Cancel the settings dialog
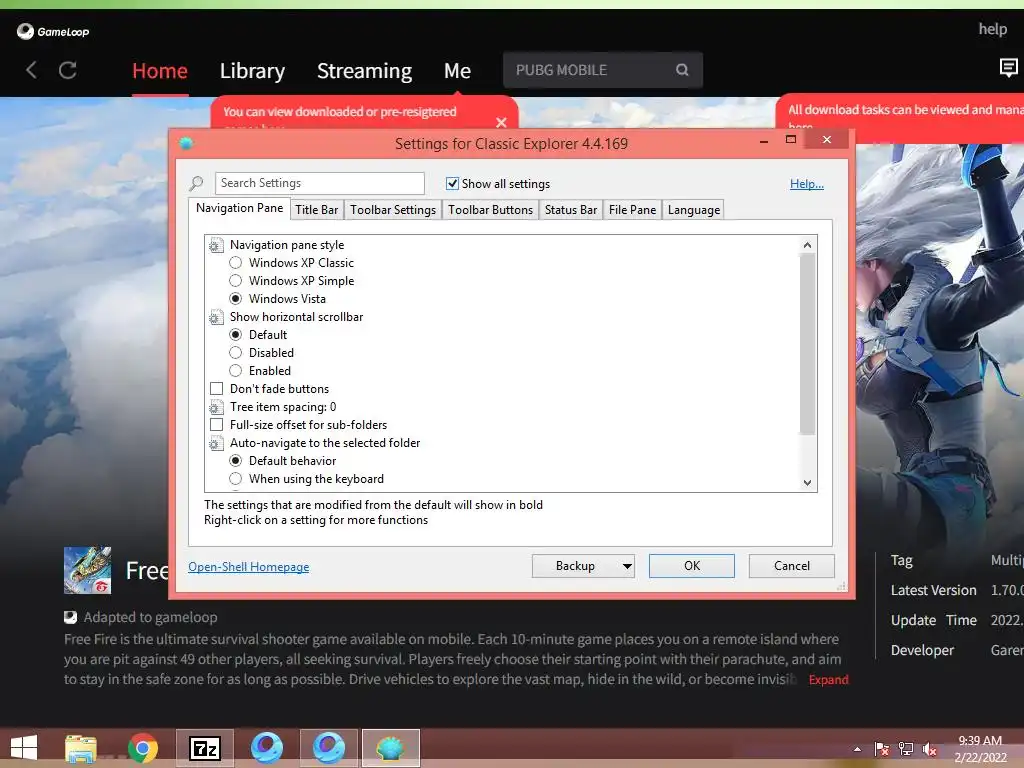The image size is (1024, 768). [792, 566]
